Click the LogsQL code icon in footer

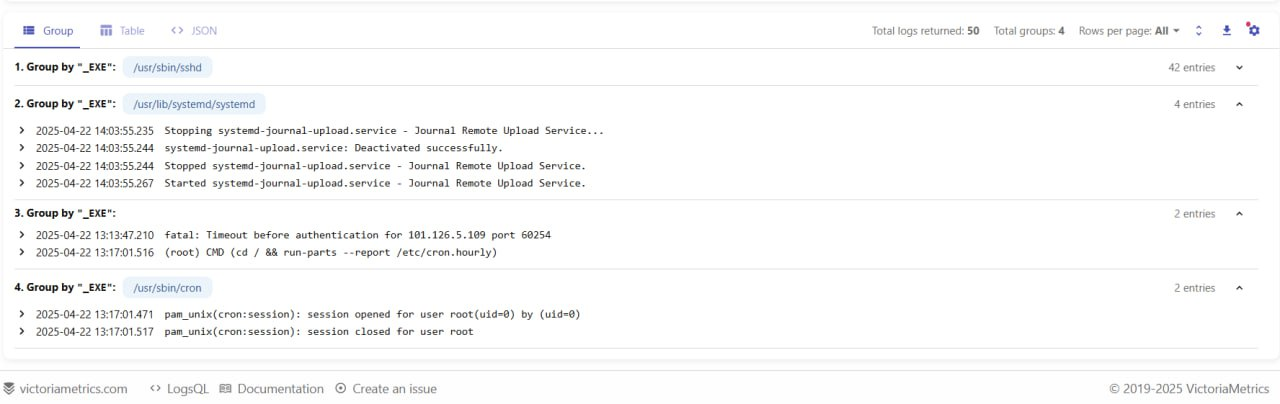pyautogui.click(x=156, y=389)
